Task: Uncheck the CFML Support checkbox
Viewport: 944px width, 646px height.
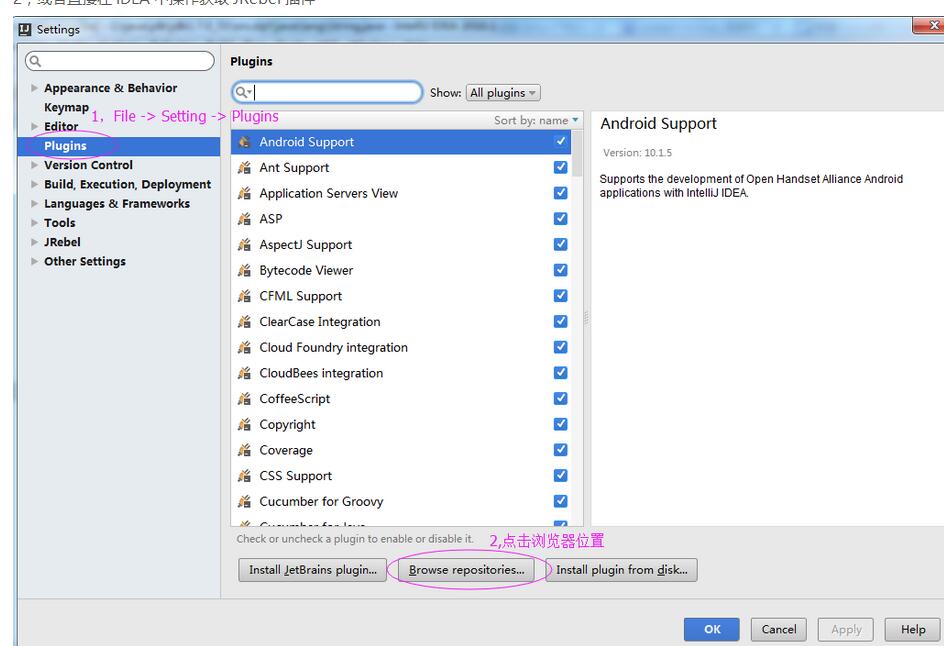Action: (560, 296)
